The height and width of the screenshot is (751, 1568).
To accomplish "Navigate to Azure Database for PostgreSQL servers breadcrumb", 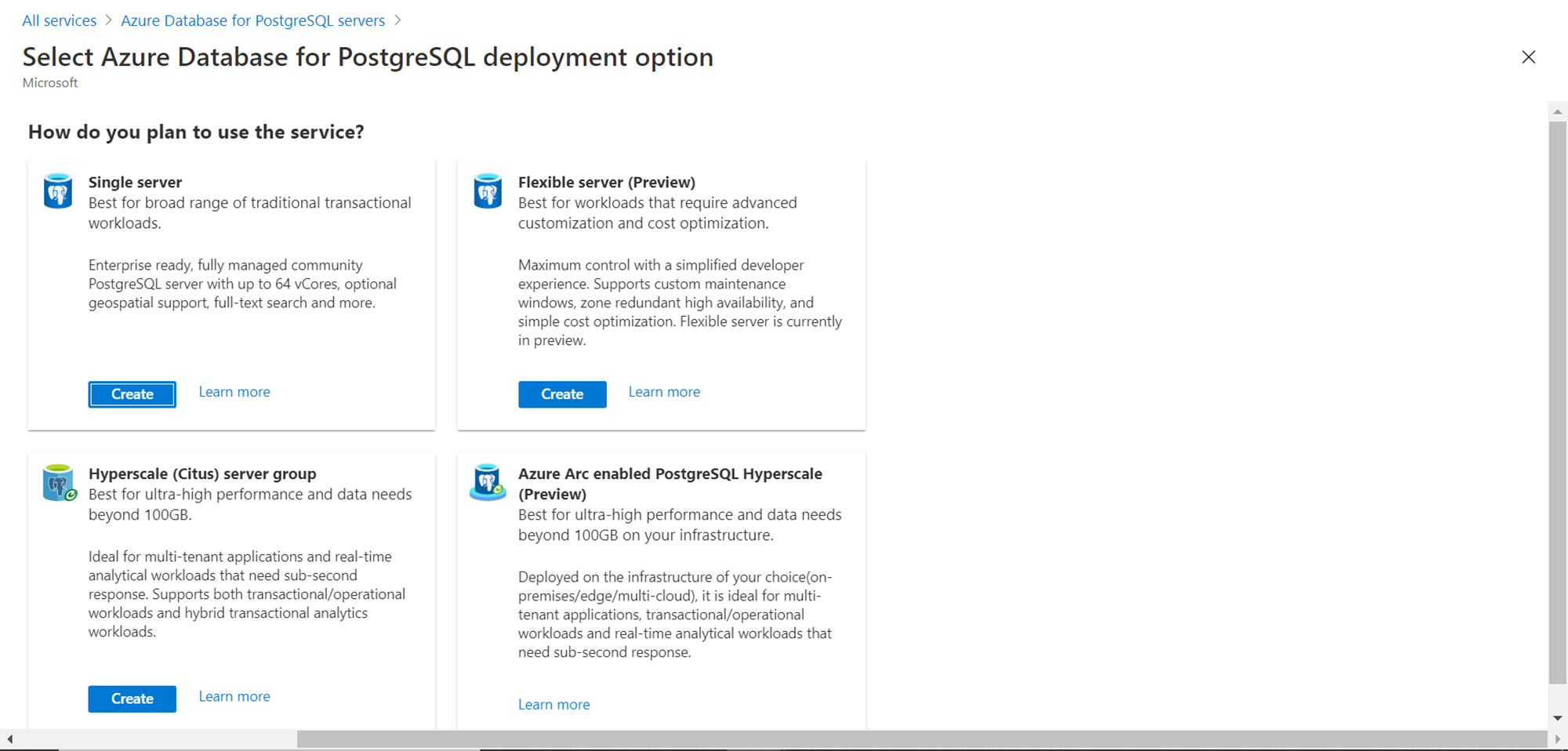I will [252, 20].
